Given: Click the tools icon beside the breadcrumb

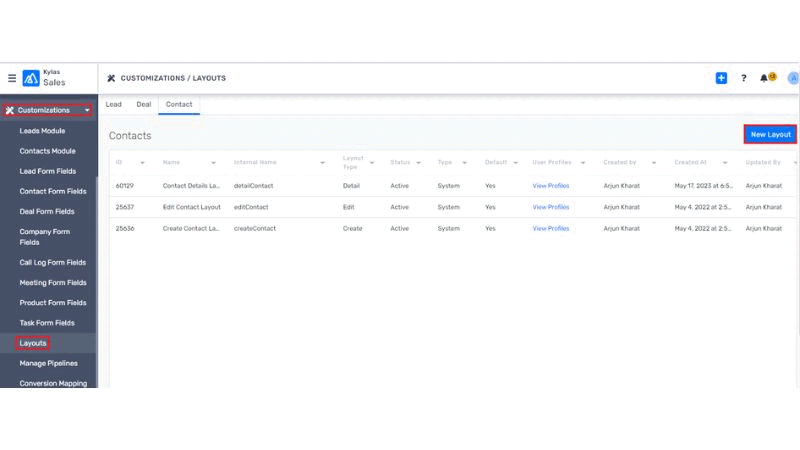Looking at the screenshot, I should [x=111, y=78].
